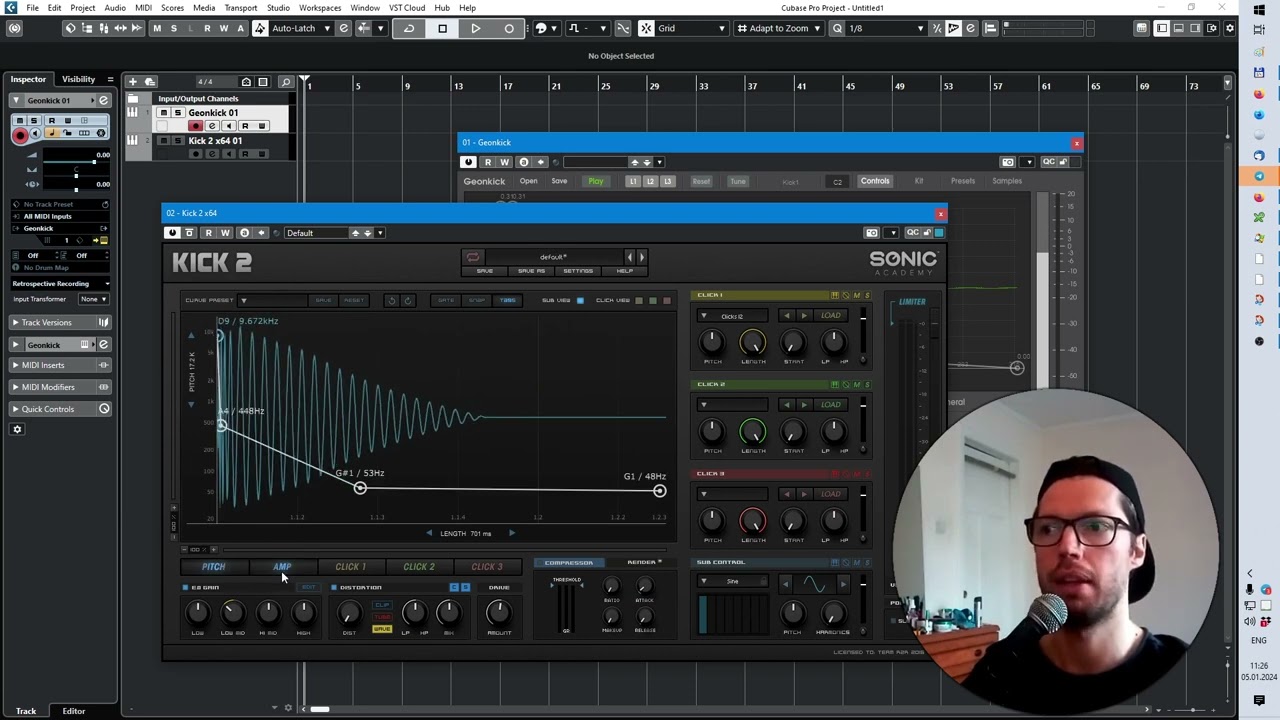
Task: Click the Sub Control HARMONICS knob
Action: click(x=833, y=611)
